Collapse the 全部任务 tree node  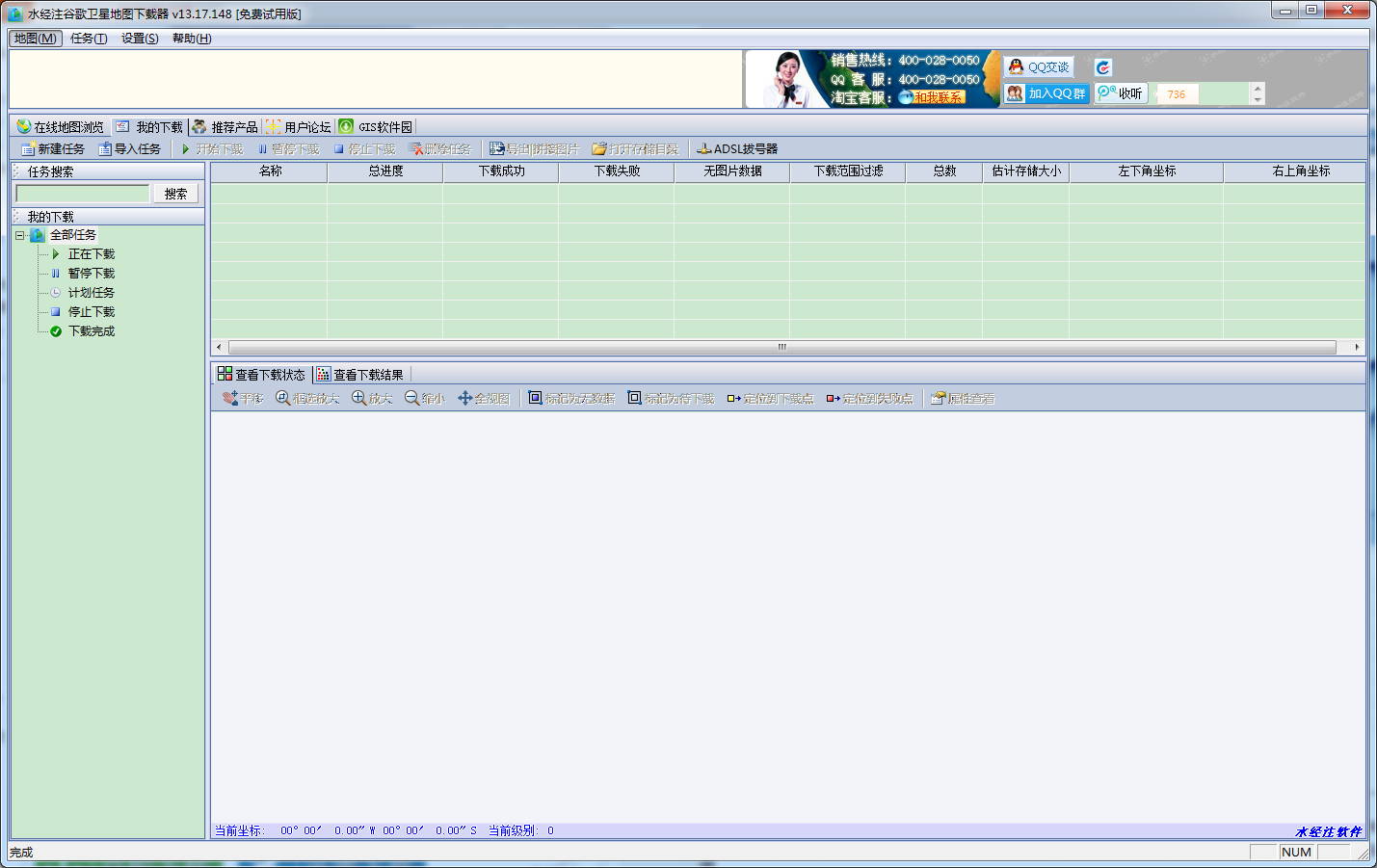click(x=19, y=235)
